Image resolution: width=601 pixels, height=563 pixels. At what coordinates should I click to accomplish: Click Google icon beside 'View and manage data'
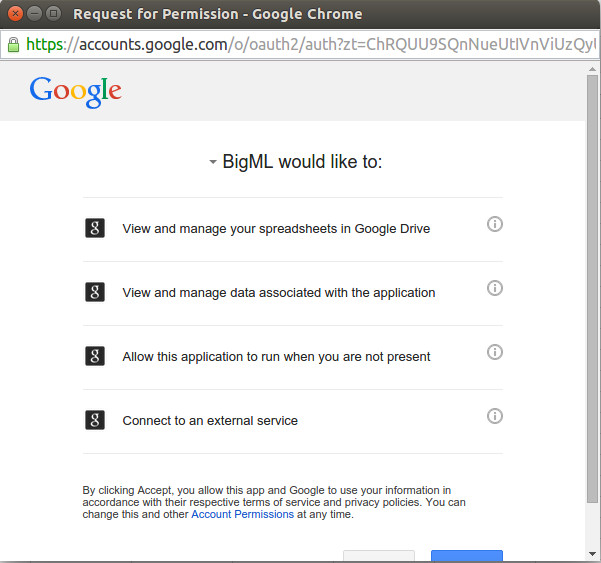[95, 292]
